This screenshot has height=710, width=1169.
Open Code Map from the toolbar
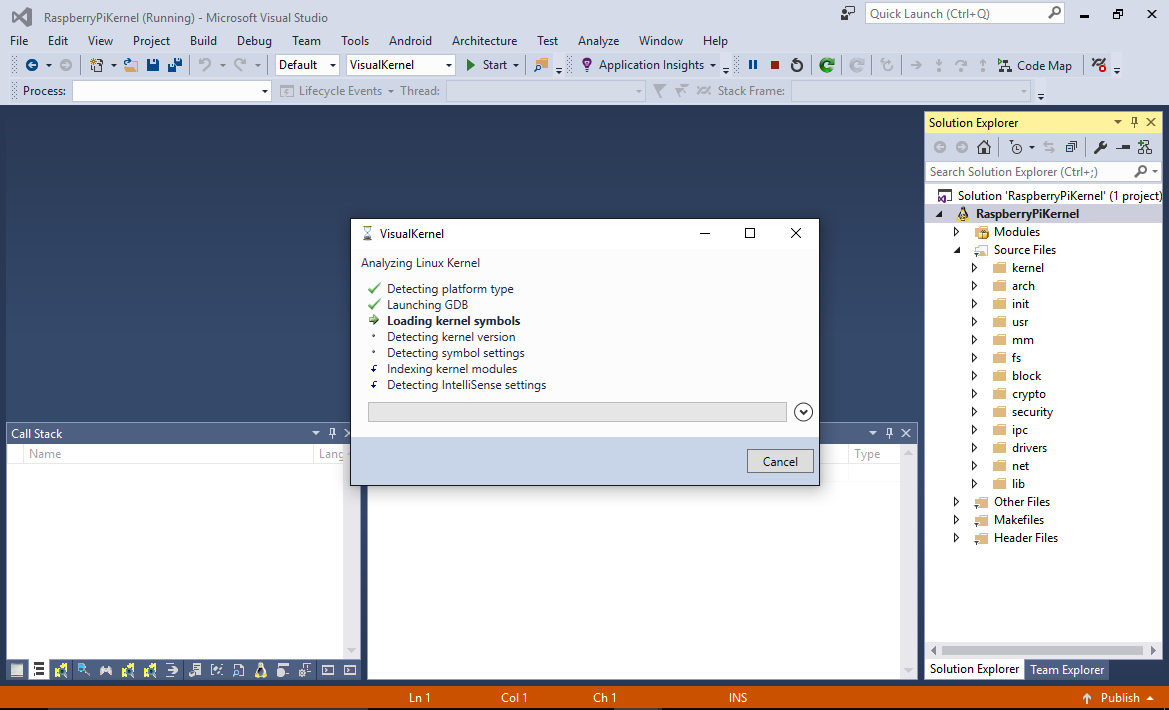tap(1035, 66)
